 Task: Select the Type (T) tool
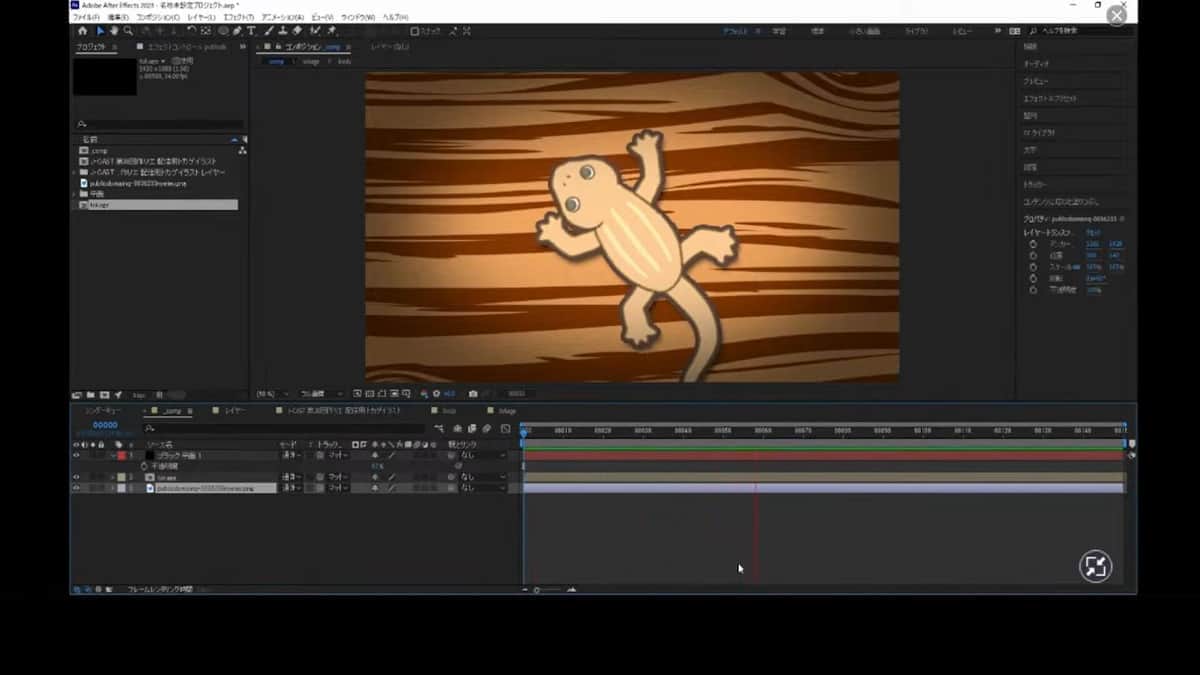point(250,31)
